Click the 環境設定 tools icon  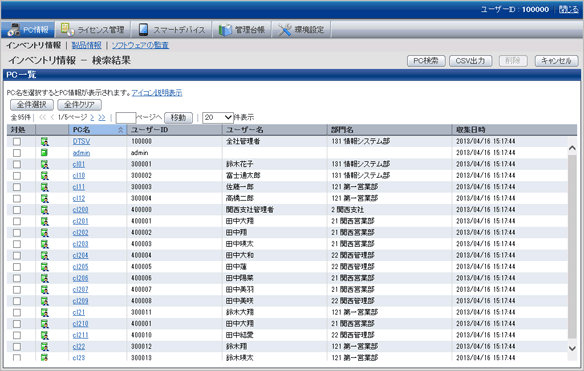pyautogui.click(x=285, y=29)
